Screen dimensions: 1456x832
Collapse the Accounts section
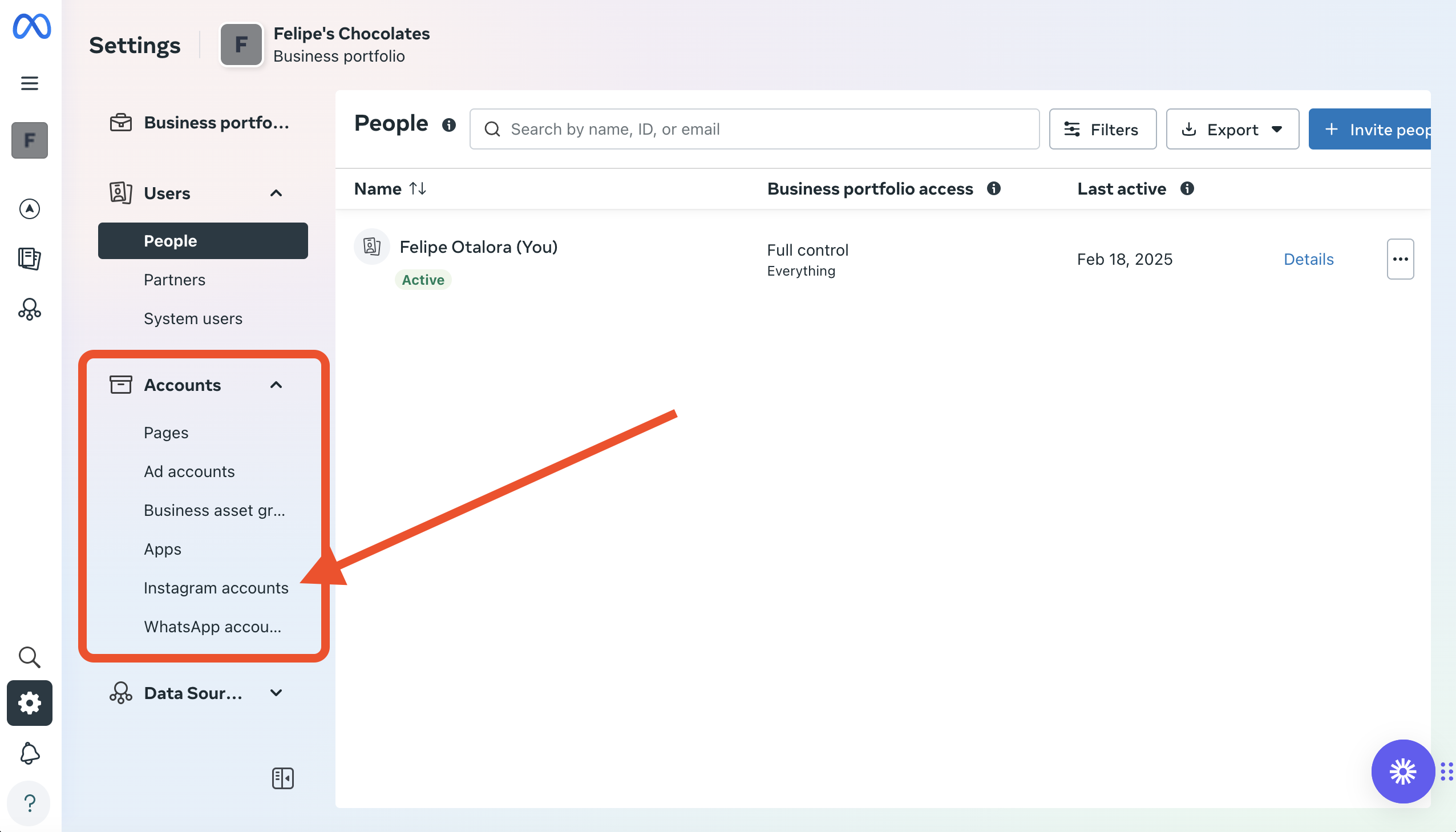pos(276,385)
